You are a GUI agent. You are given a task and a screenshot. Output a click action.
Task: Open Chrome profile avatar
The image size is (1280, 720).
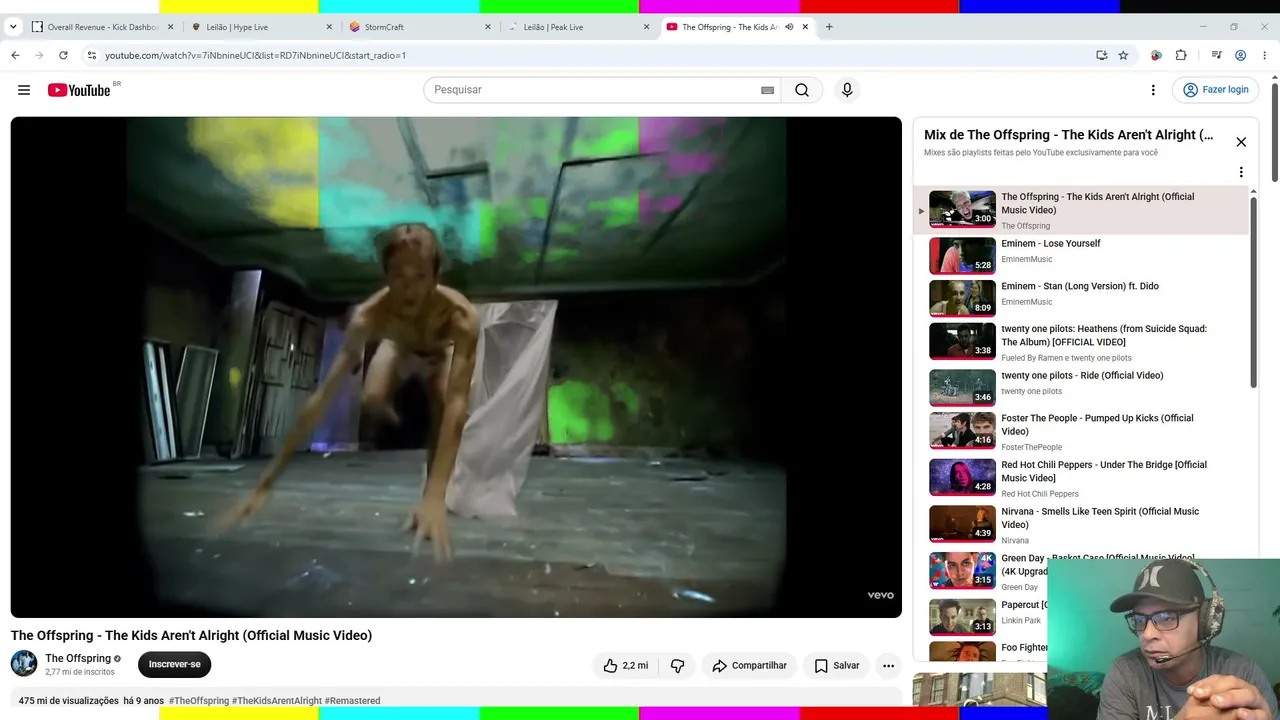(1241, 55)
